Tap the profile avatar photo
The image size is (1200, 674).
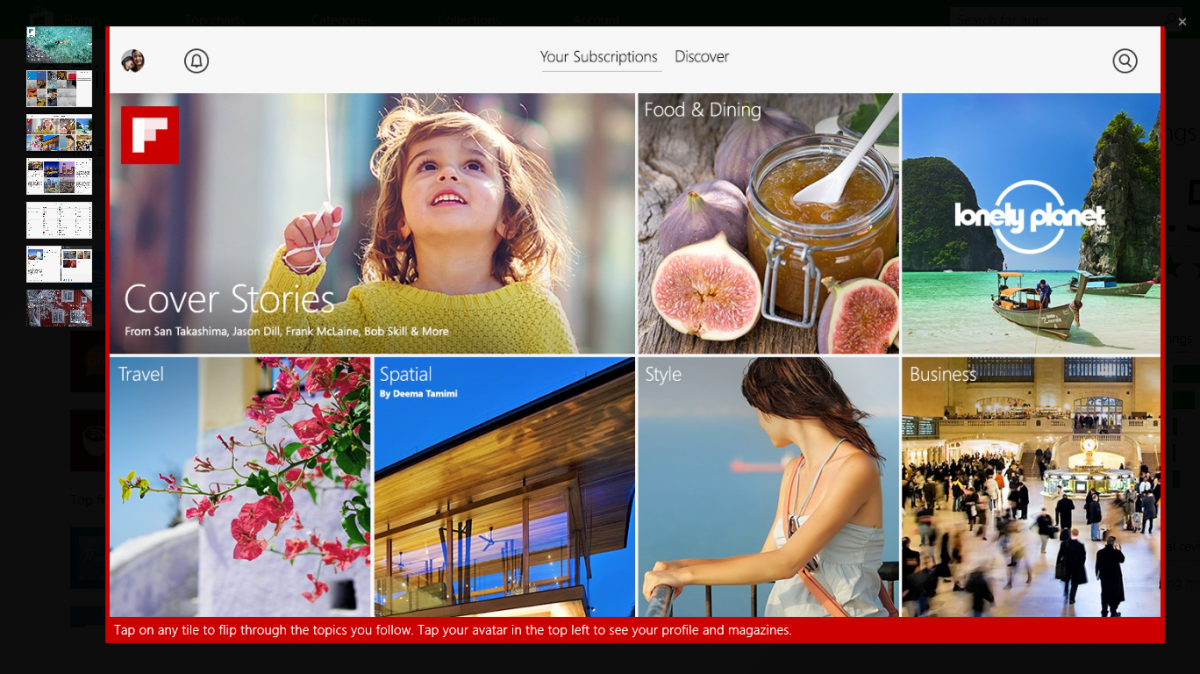(x=133, y=61)
